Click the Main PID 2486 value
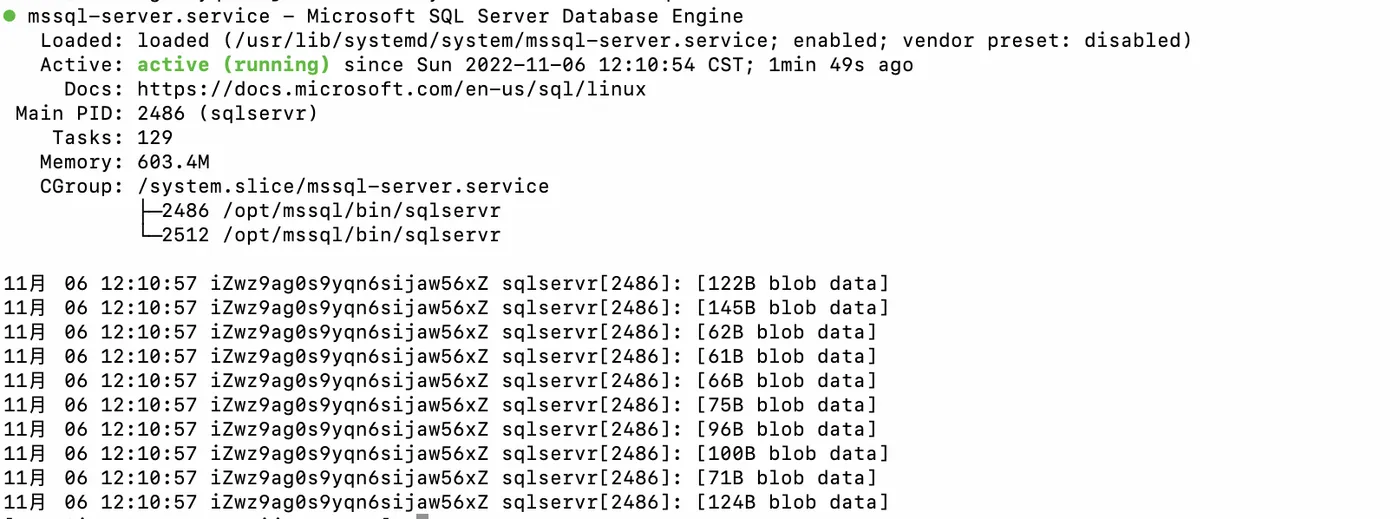The image size is (1400, 519). (161, 113)
